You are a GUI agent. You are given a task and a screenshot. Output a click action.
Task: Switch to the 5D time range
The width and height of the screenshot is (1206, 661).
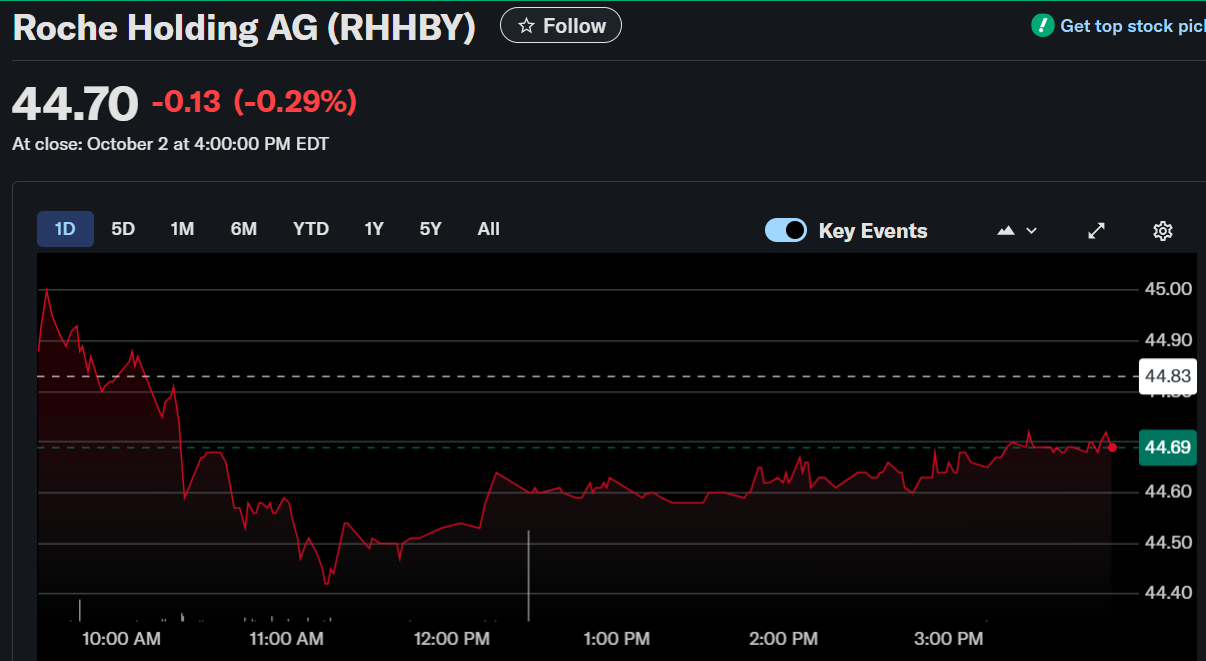(x=123, y=229)
